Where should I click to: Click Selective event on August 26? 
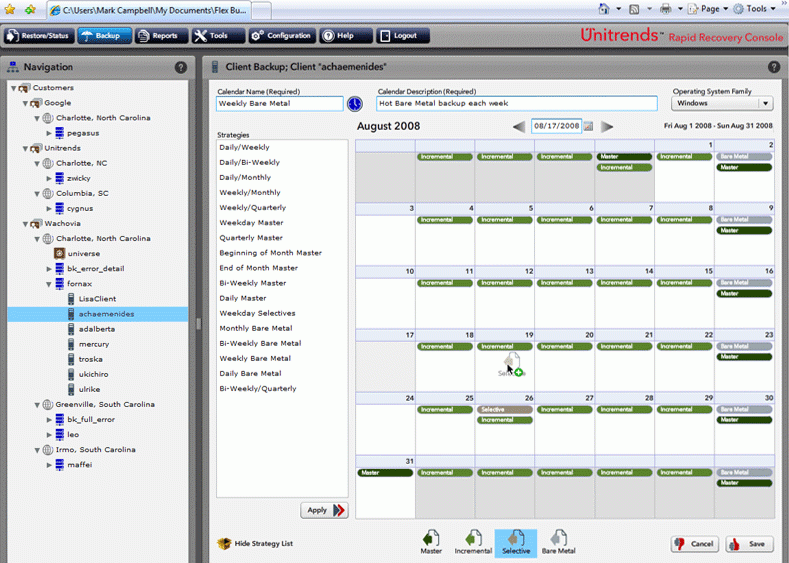(504, 410)
